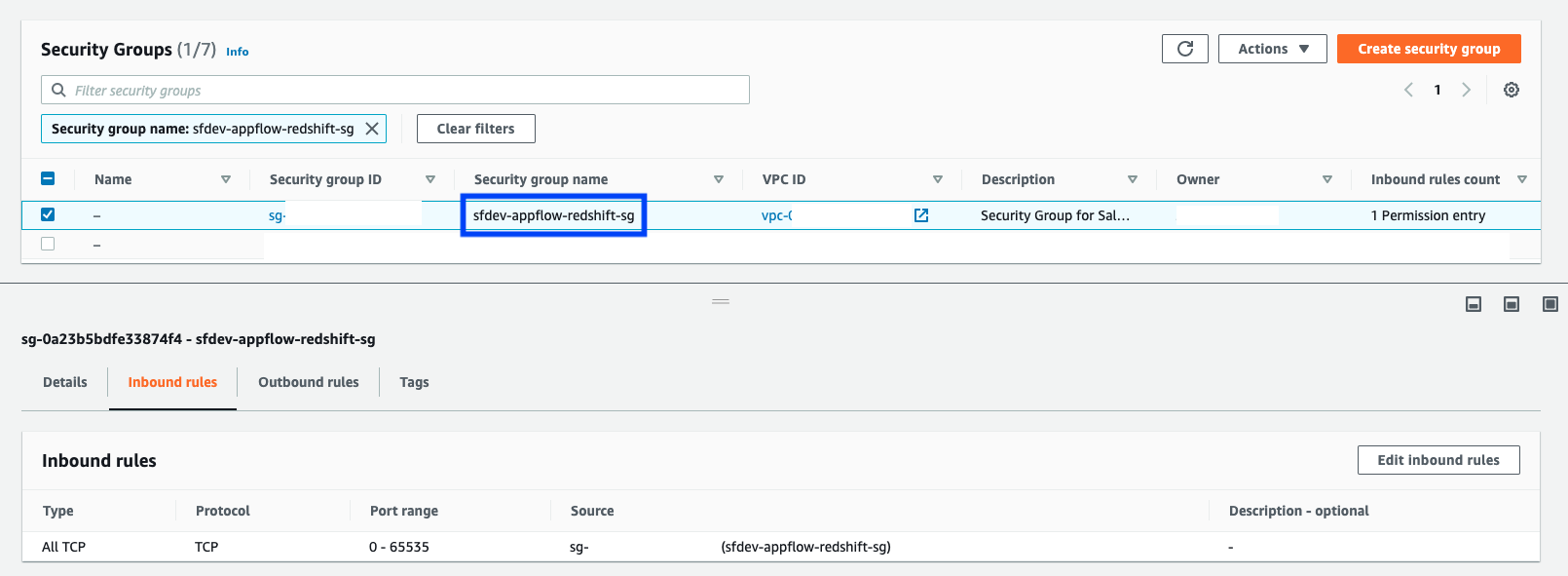Sort by Name column arrow

click(226, 179)
